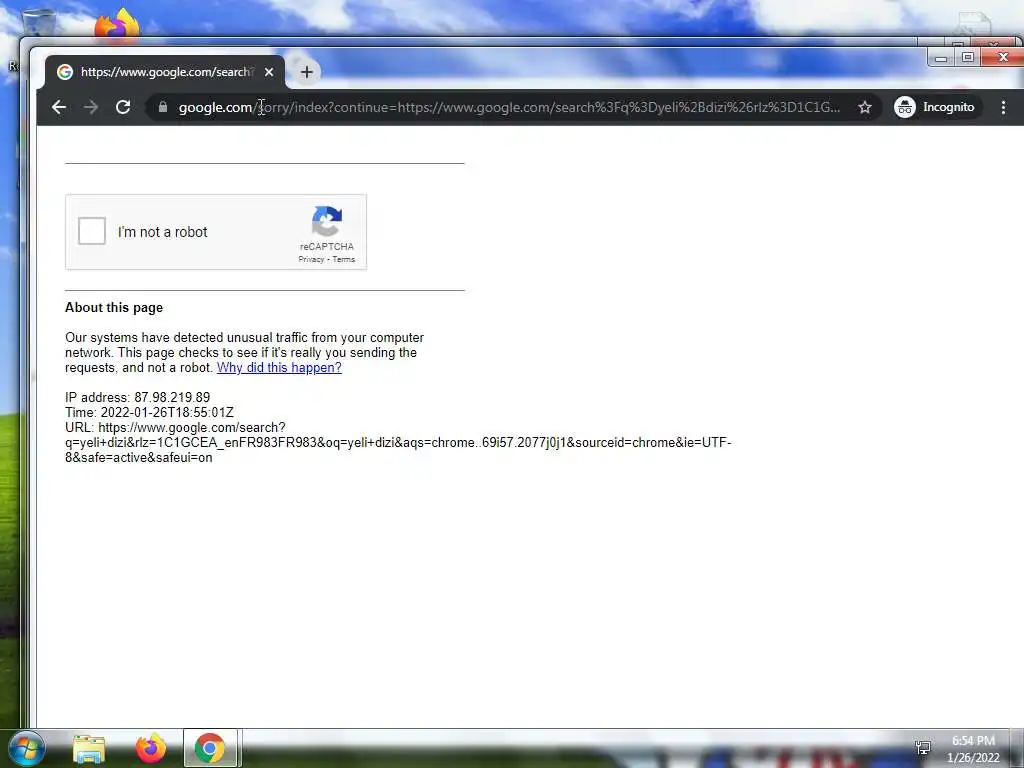1024x768 pixels.
Task: Open the Windows Start button
Action: [26, 748]
